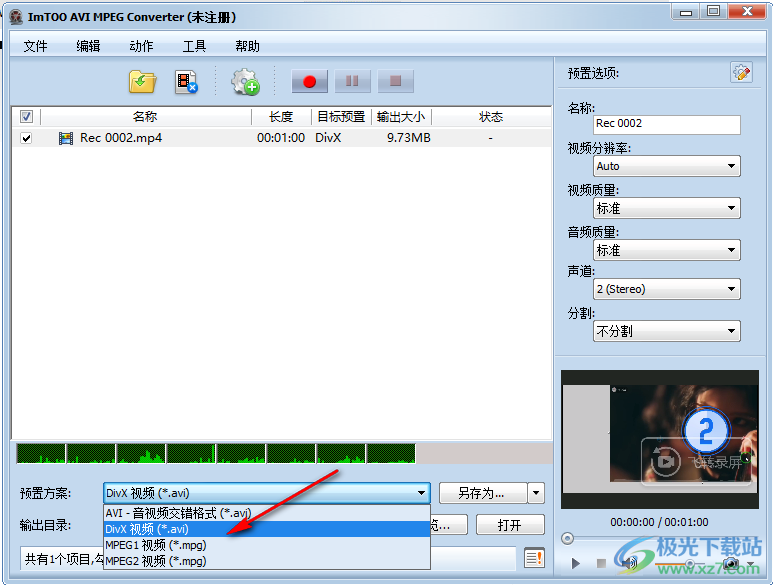Click the add preset gear icon
The width and height of the screenshot is (773, 585).
[246, 82]
